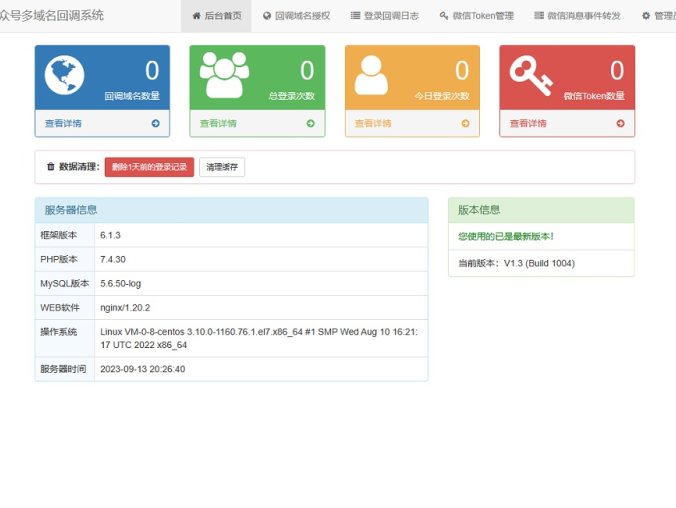This screenshot has height=508, width=676.
Task: Click the MySQL版本 row label
Action: pyautogui.click(x=65, y=284)
